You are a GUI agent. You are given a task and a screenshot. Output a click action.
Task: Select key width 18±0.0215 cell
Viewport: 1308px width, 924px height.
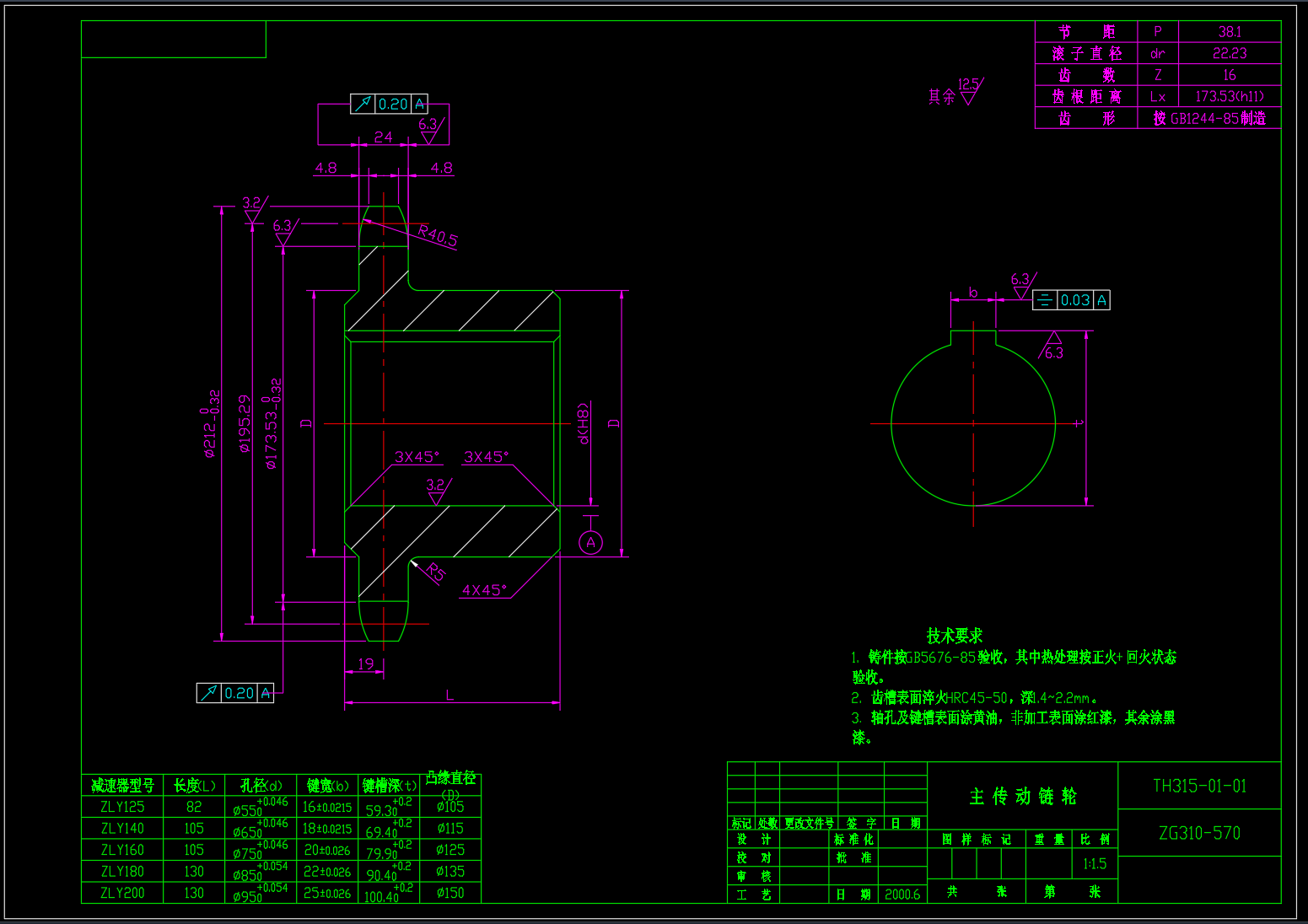pos(327,829)
